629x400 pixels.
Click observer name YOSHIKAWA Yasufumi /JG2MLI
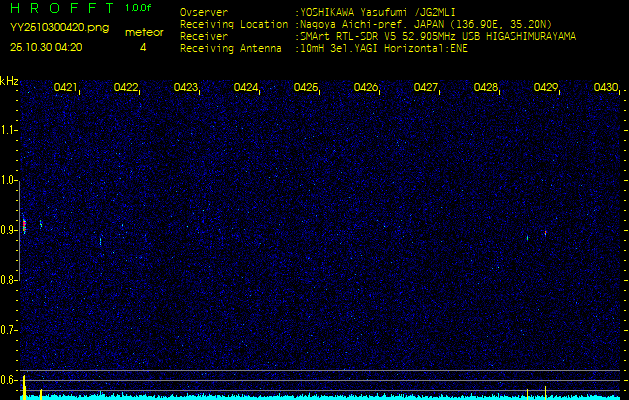(x=378, y=12)
